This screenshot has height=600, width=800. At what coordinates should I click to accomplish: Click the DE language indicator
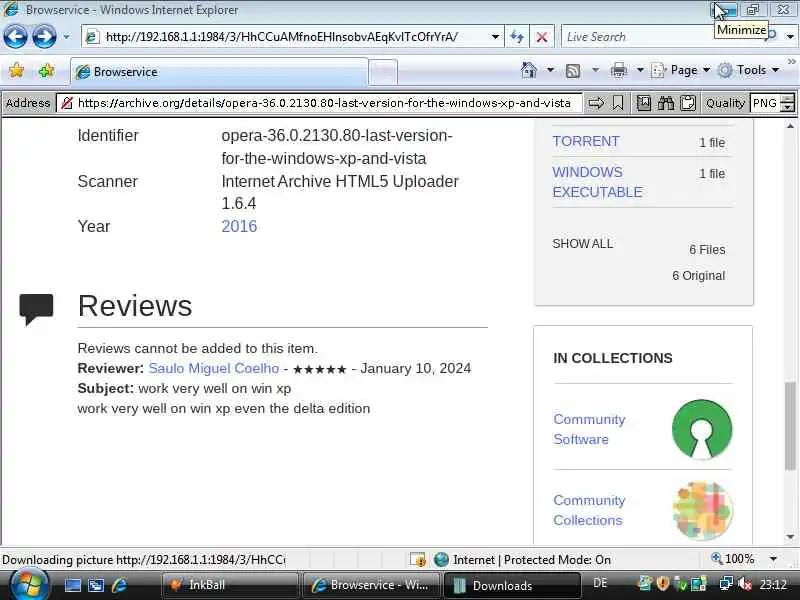(x=601, y=583)
